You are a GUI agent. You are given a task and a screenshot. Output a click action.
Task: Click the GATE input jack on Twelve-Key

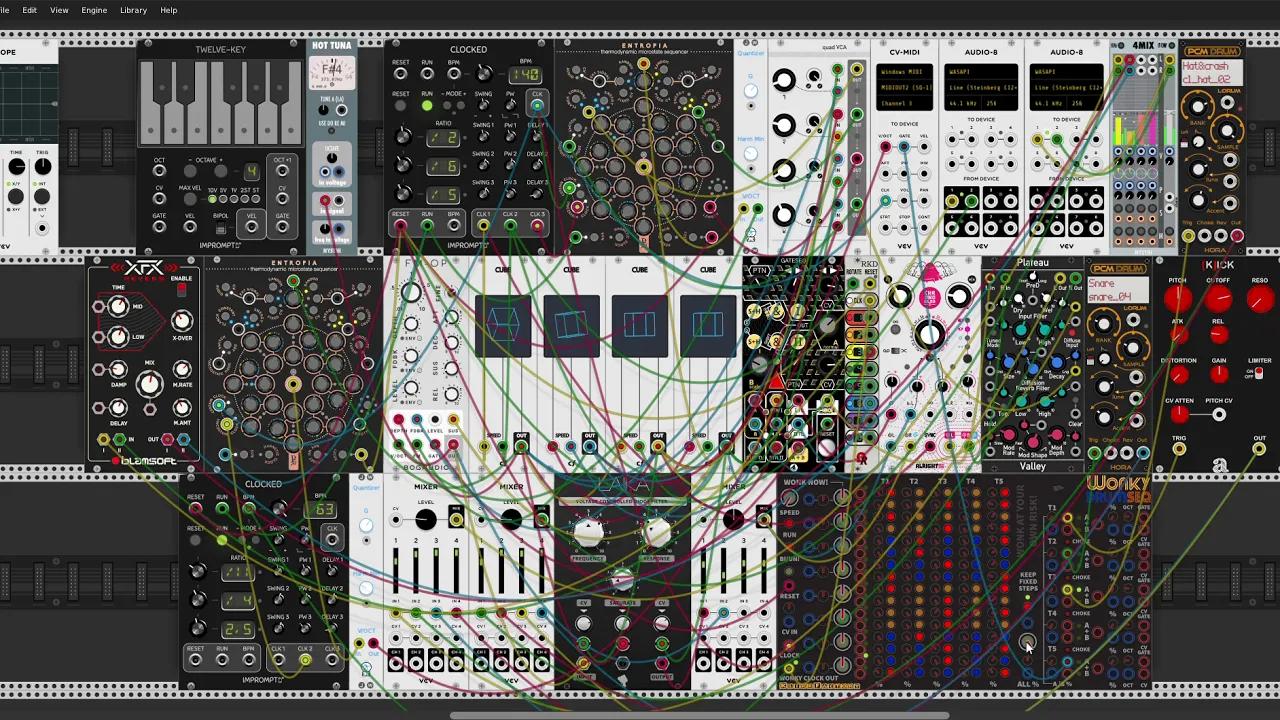click(x=159, y=227)
